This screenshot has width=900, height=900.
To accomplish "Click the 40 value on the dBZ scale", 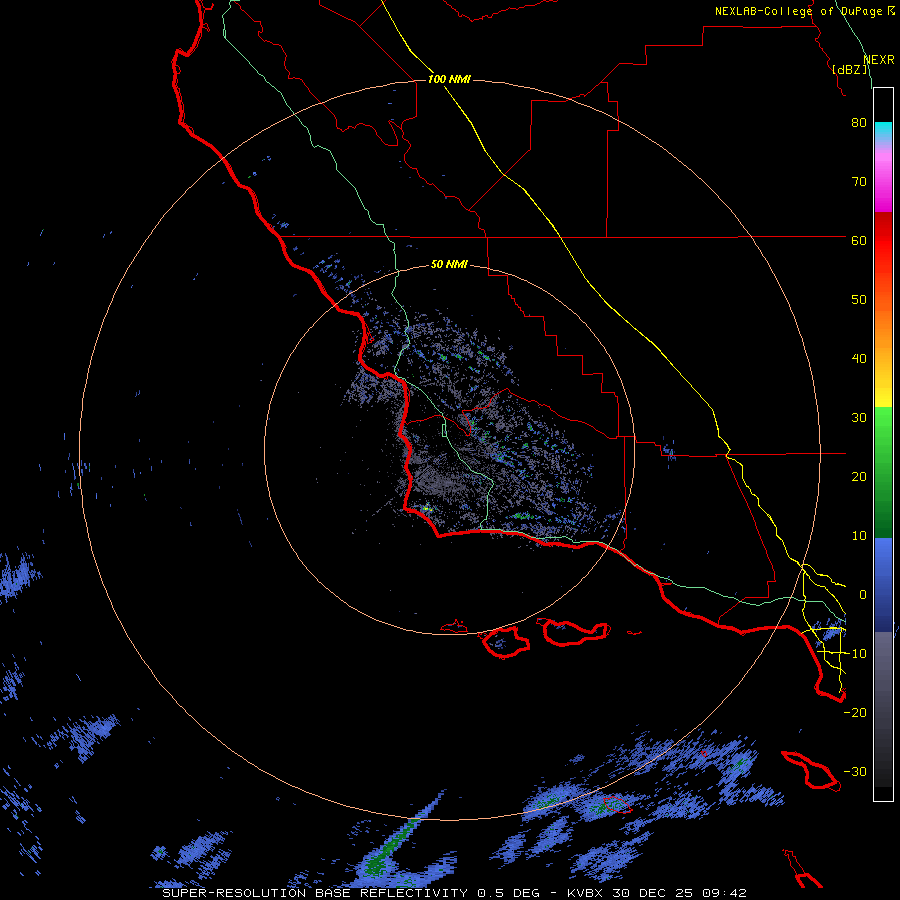I will [859, 359].
